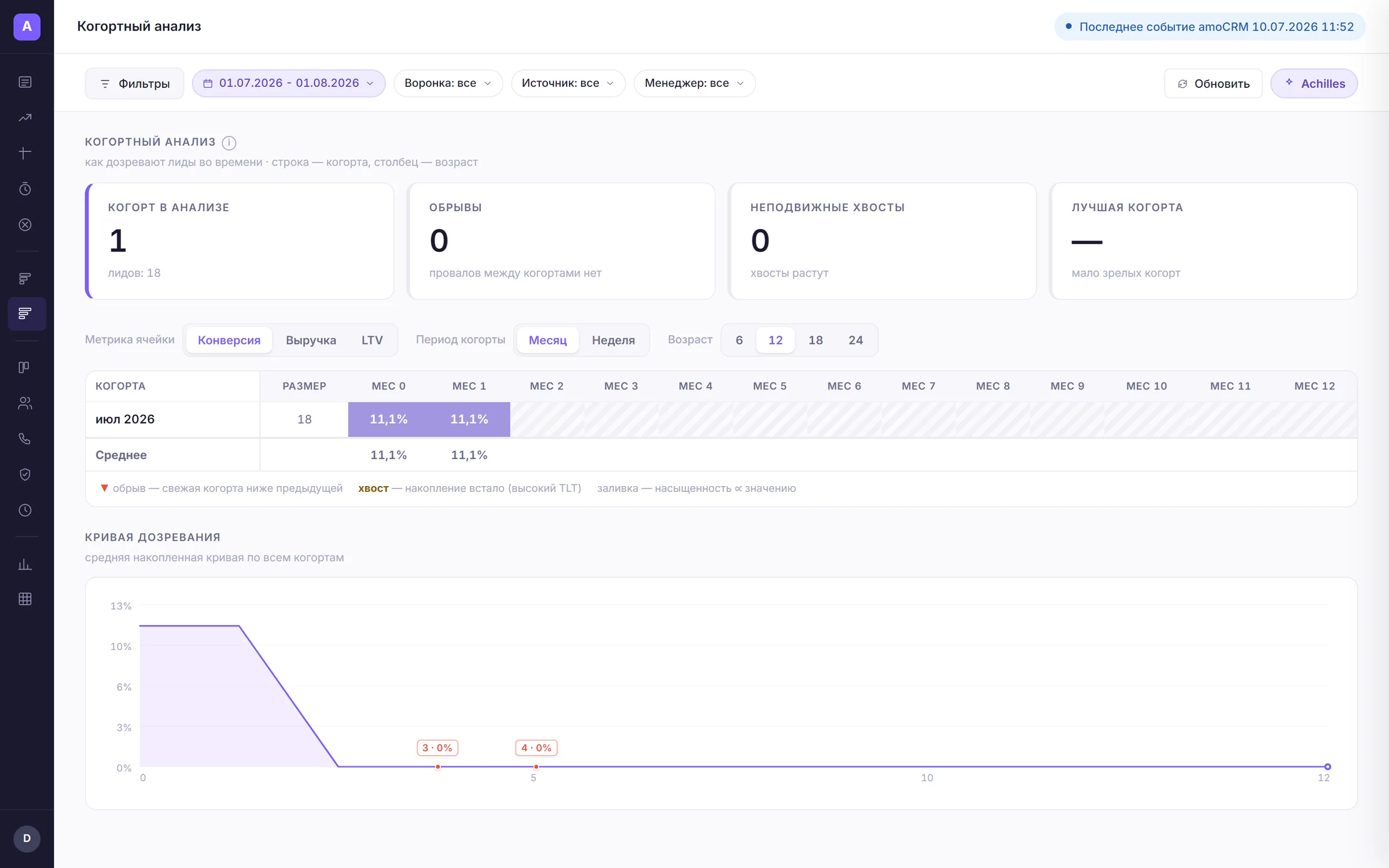Viewport: 1389px width, 868px height.
Task: Set age to 24
Action: point(855,340)
